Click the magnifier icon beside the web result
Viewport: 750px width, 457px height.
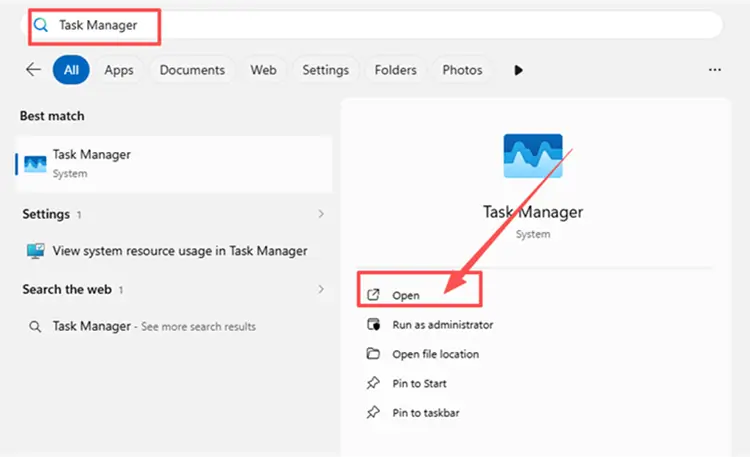[x=35, y=327]
